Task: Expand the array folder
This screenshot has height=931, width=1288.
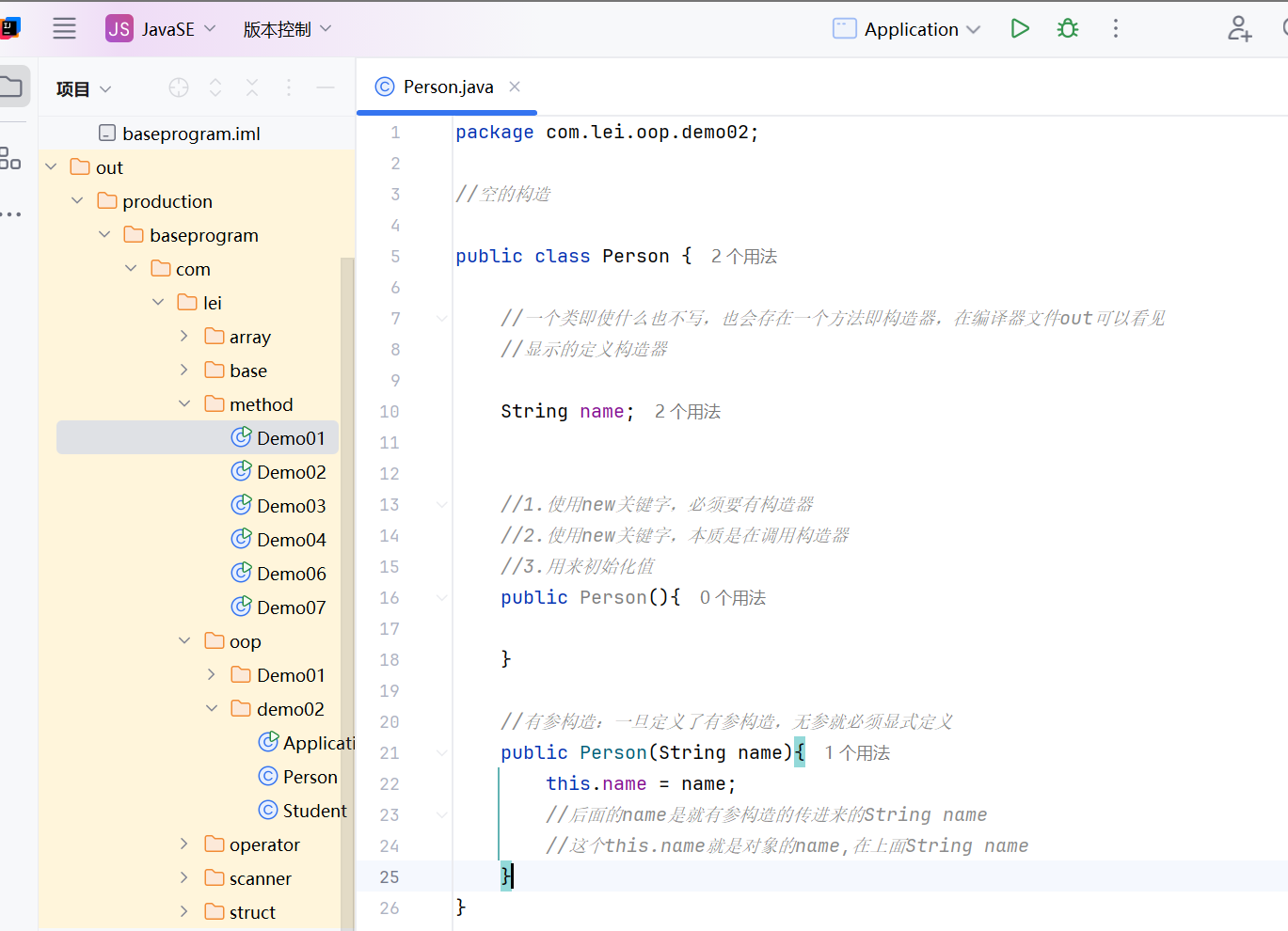Action: point(184,337)
